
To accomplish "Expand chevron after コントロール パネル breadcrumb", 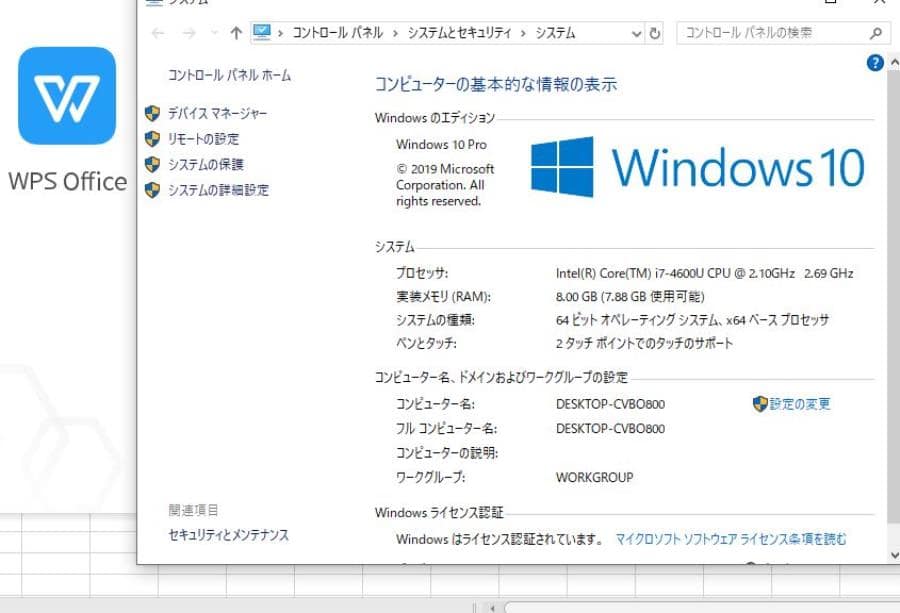I will [x=395, y=33].
